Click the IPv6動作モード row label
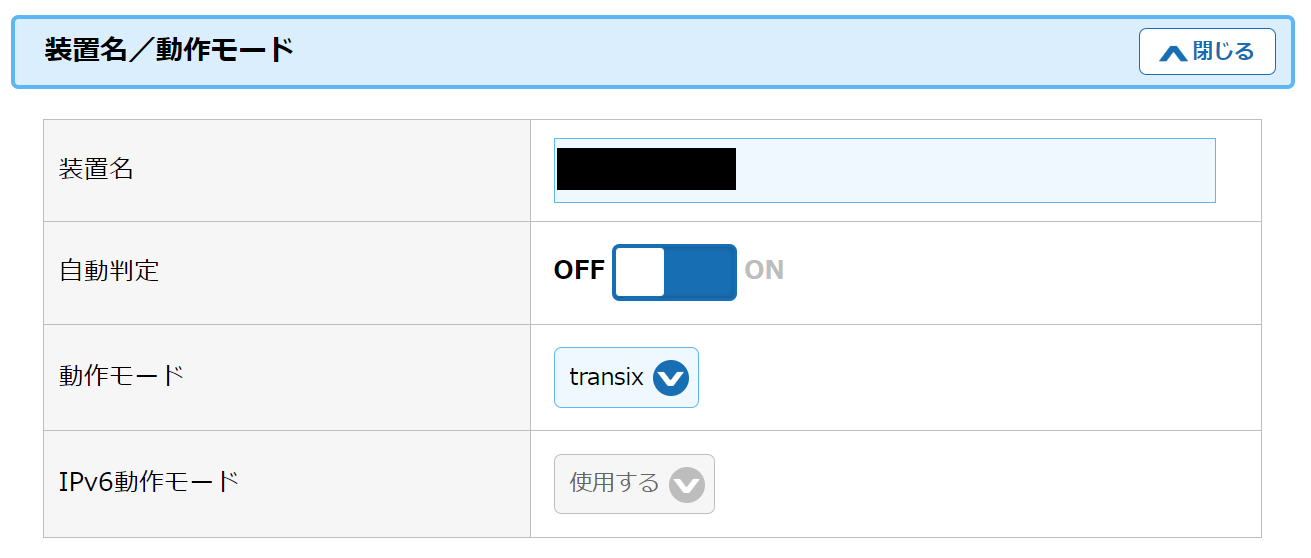Viewport: 1311px width, 558px height. [x=149, y=482]
